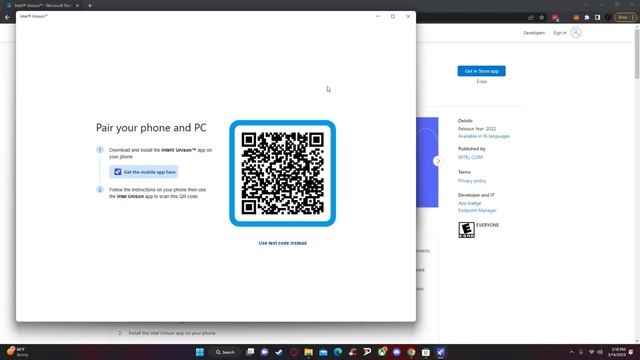Click the orange extension icon in browser toolbar

(x=576, y=18)
